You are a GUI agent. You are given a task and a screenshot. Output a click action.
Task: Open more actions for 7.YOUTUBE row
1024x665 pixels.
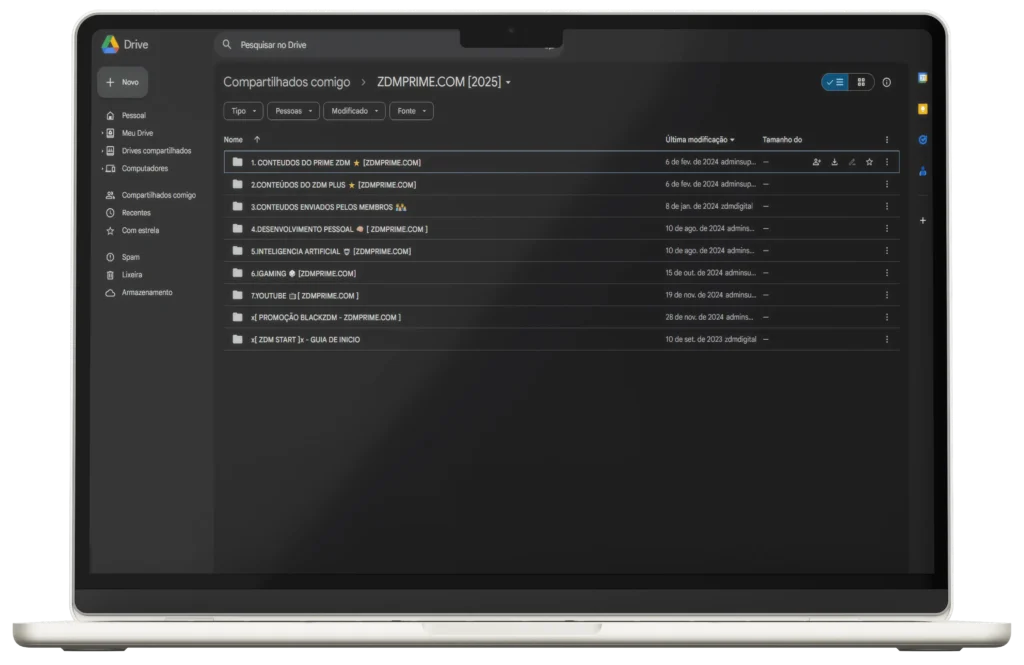(x=887, y=295)
